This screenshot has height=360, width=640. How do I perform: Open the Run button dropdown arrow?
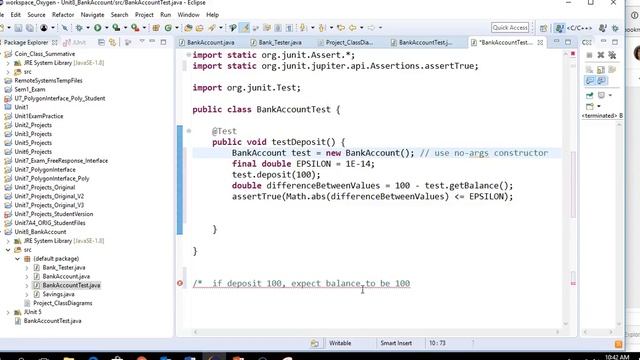(107, 28)
